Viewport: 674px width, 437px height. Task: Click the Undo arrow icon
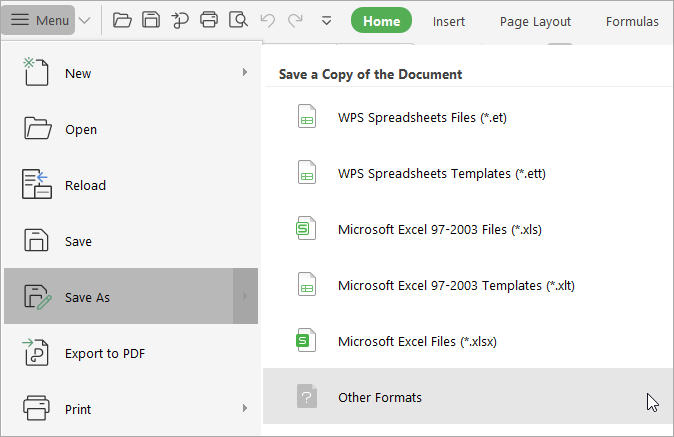267,20
